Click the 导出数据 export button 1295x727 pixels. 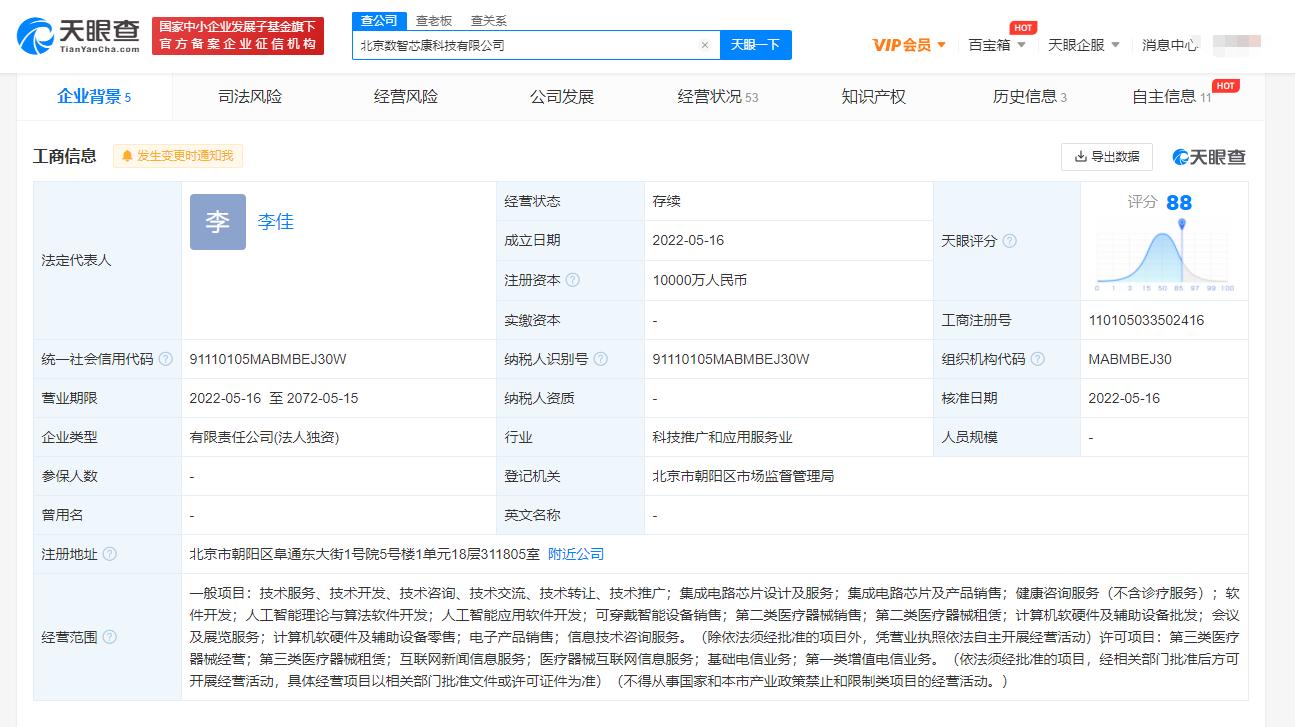pos(1107,157)
